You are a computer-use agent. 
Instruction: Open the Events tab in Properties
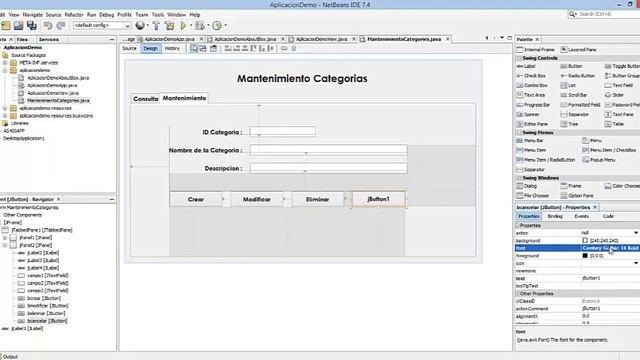coord(582,216)
